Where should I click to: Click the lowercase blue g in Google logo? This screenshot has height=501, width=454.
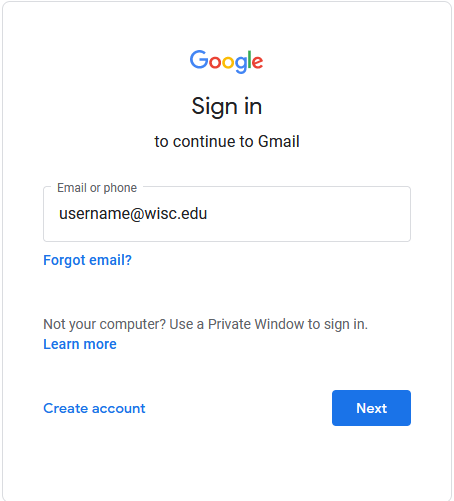[x=241, y=64]
